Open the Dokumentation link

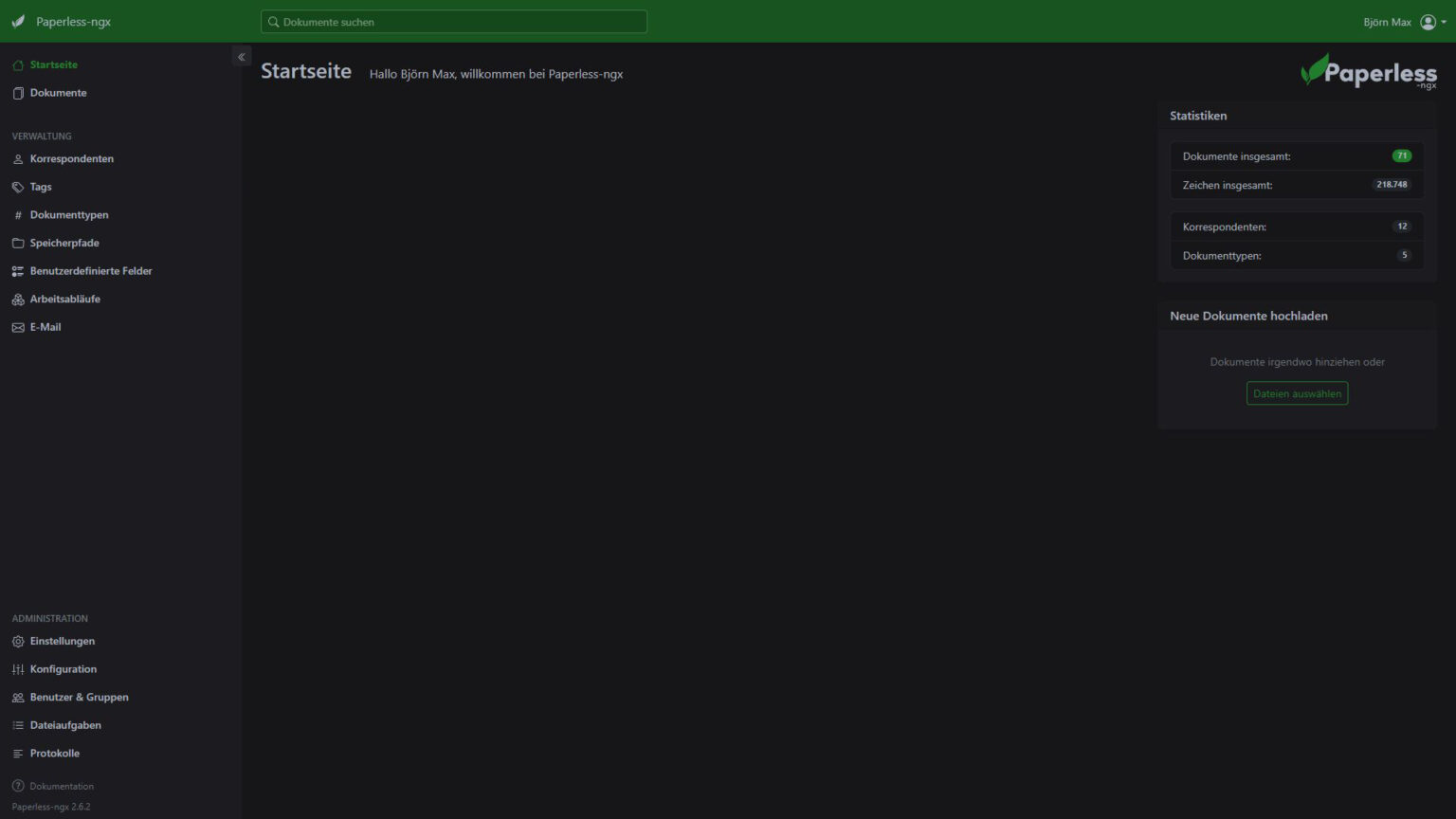61,787
